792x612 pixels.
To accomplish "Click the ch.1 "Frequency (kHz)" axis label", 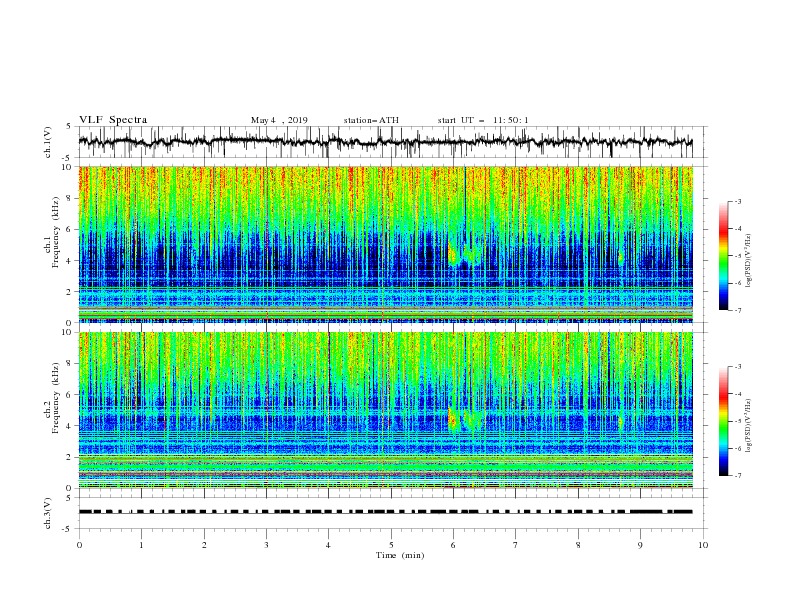I will [56, 232].
